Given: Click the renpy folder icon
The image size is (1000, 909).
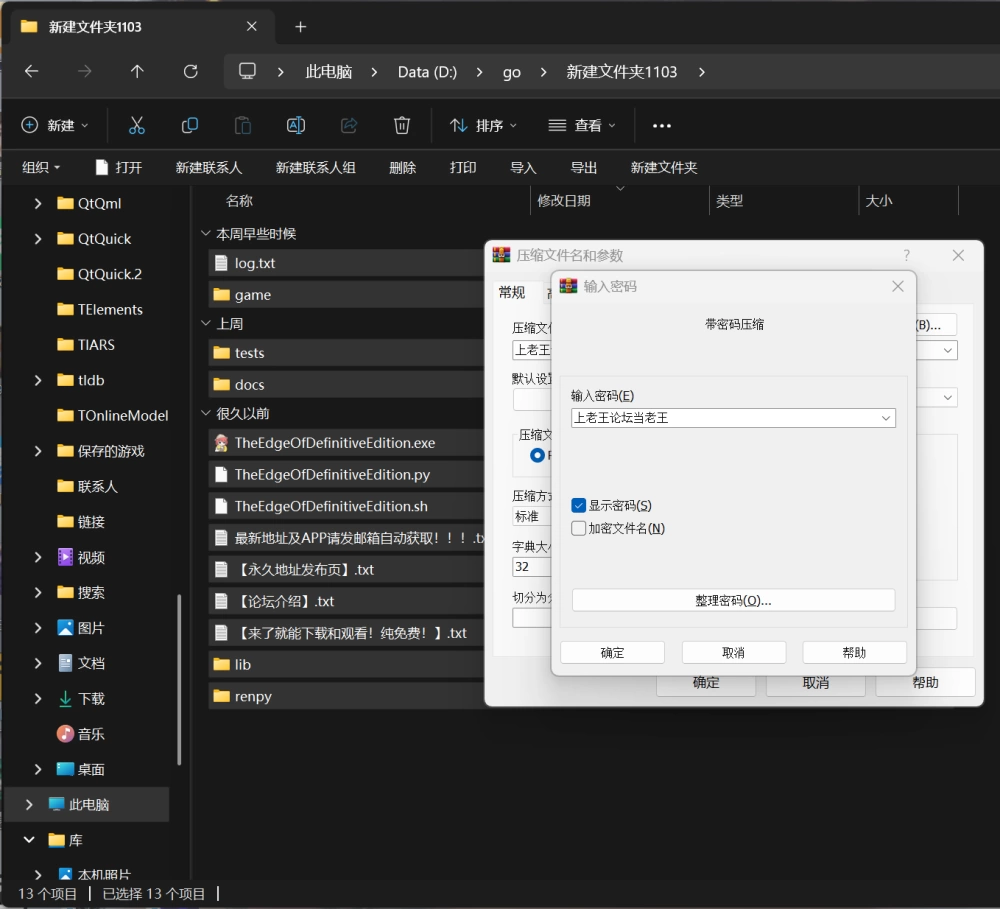Looking at the screenshot, I should tap(221, 696).
